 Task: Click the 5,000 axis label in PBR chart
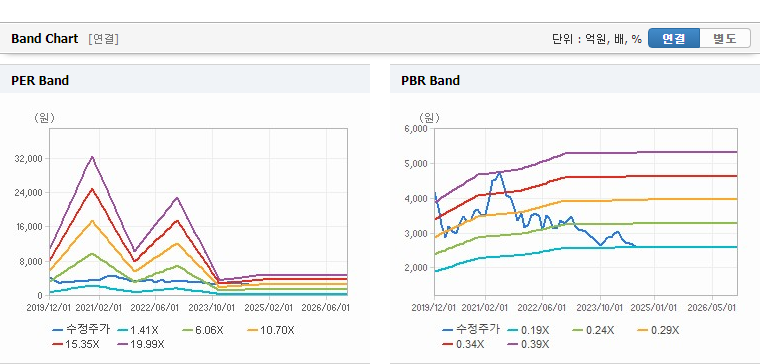[417, 164]
